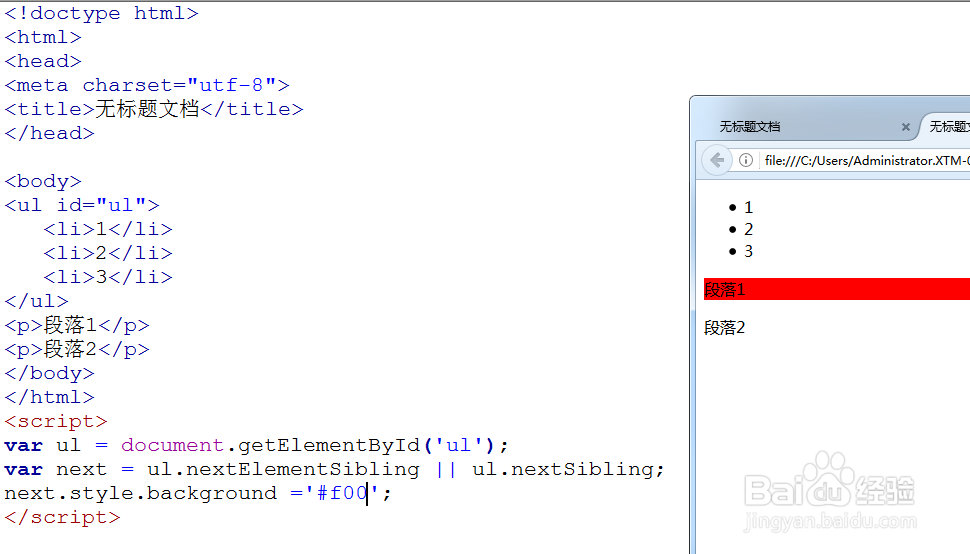Click list item 3 in browser page
This screenshot has height=554, width=970.
tap(748, 251)
